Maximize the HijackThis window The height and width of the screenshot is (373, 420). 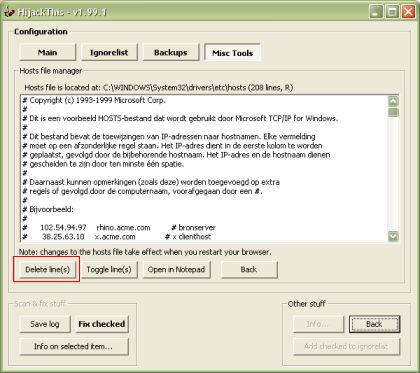coord(392,12)
